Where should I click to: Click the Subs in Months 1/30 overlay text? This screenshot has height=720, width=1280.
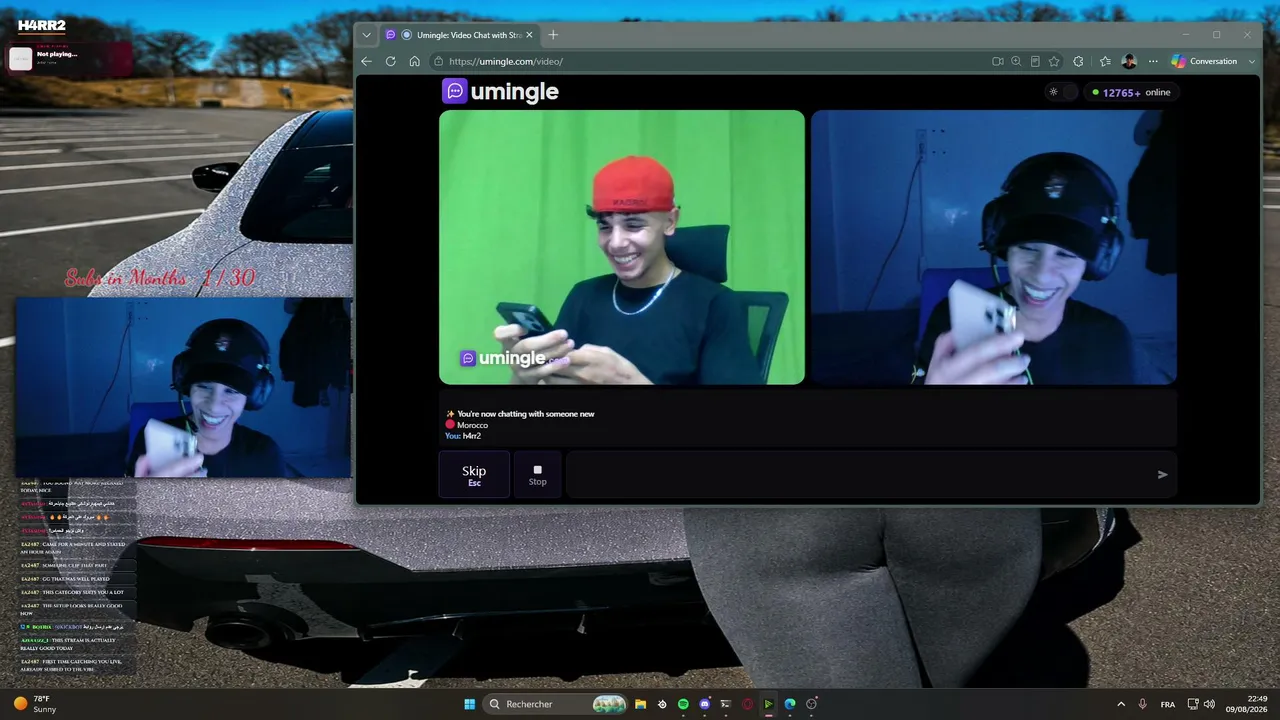(x=160, y=279)
